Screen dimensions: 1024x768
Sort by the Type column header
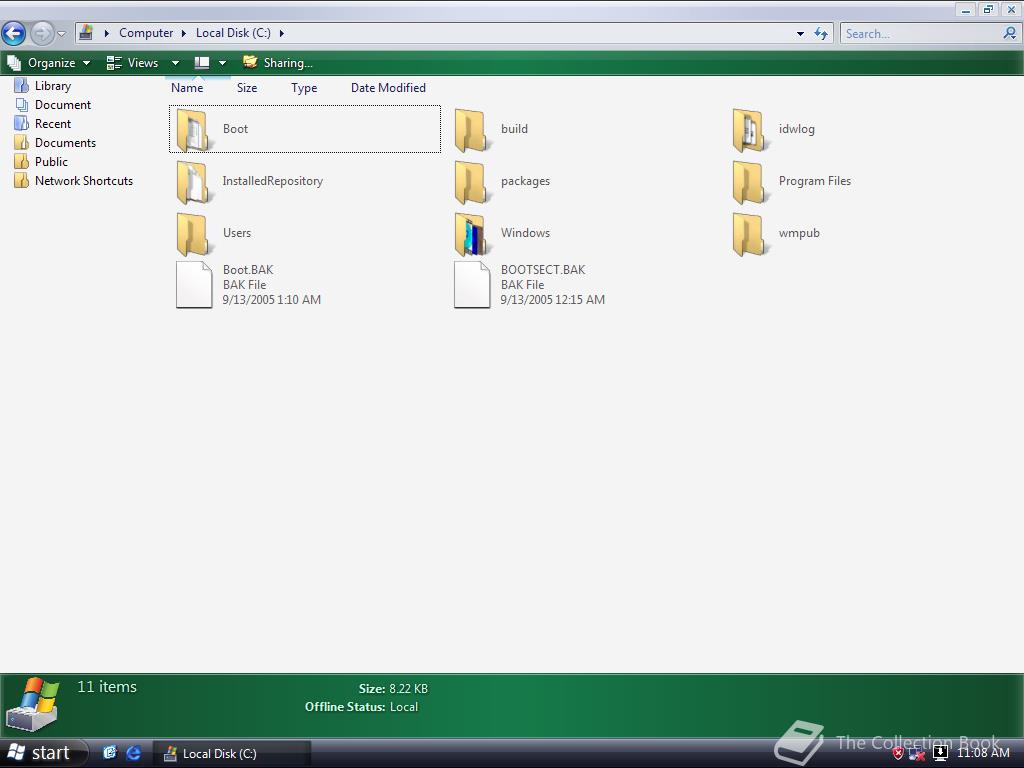pos(304,88)
